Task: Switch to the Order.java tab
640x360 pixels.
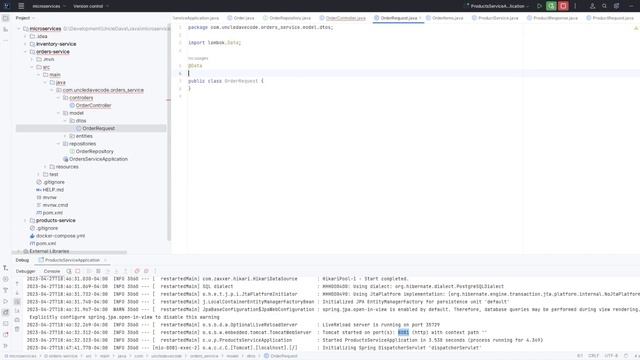Action: (x=241, y=18)
